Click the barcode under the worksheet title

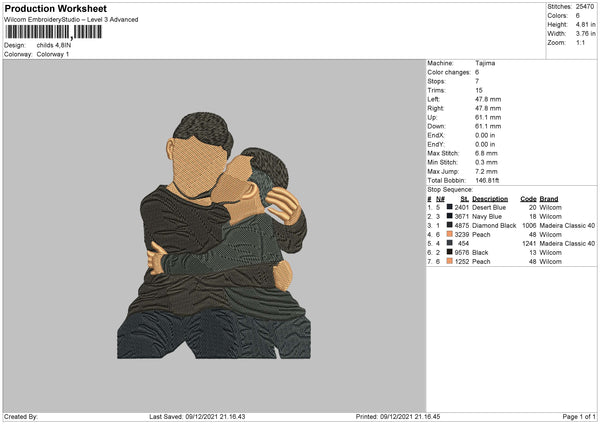pyautogui.click(x=53, y=32)
